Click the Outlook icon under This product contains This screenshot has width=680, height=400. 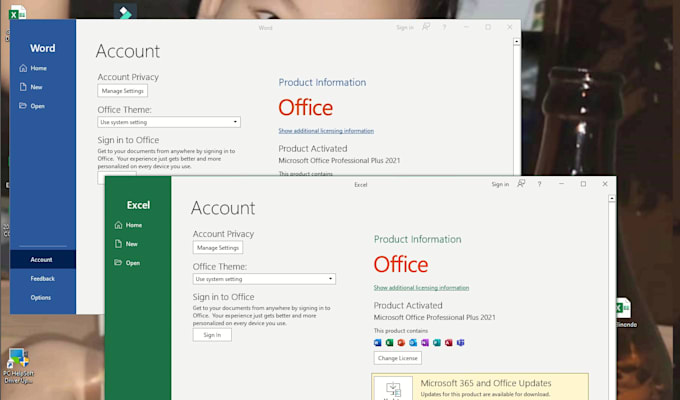413,343
